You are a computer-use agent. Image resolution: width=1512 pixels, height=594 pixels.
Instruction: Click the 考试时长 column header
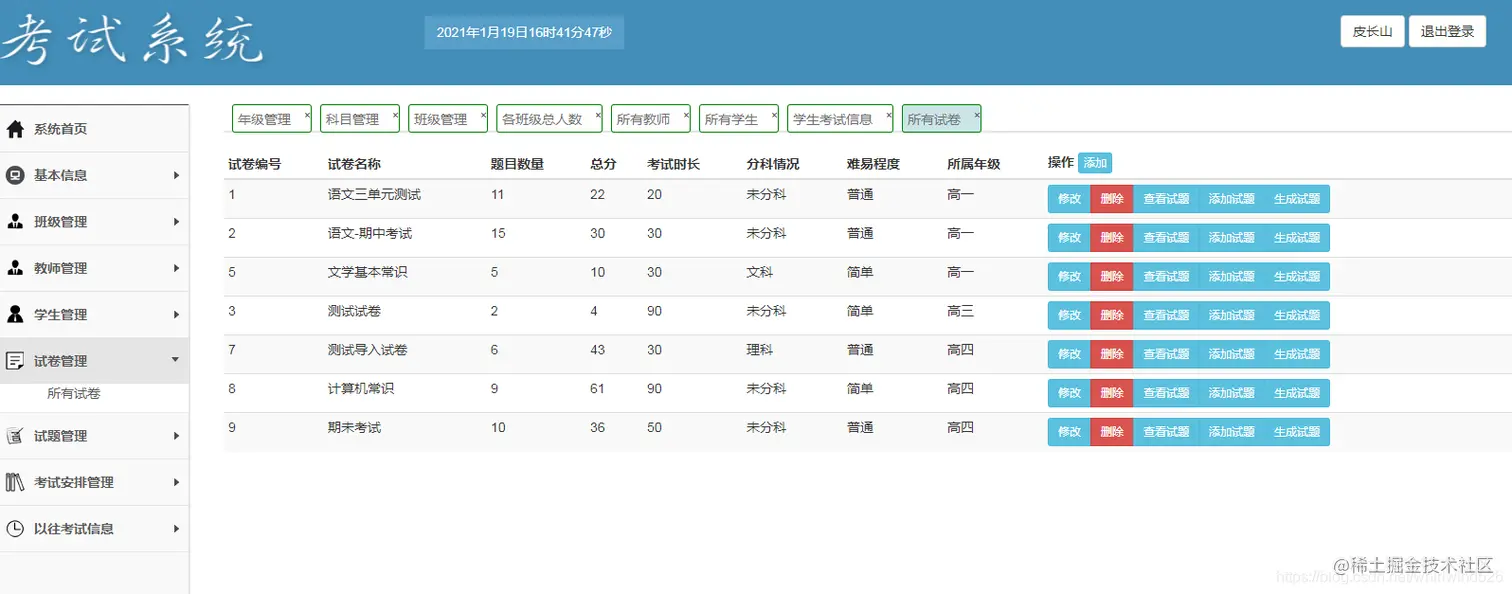pos(673,164)
